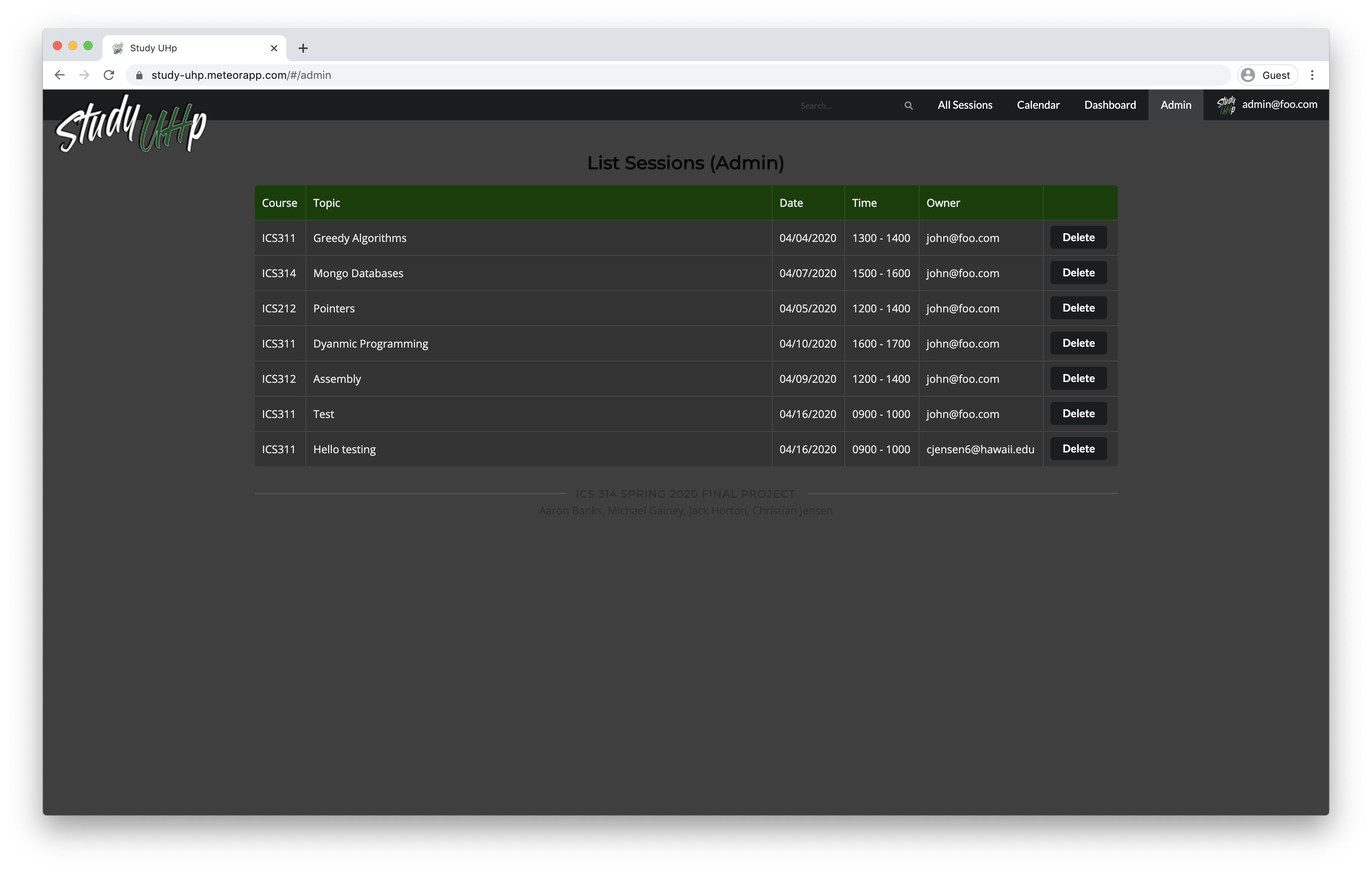Click the cjensen6@hawaii.edu owner cell
This screenshot has height=872, width=1372.
[x=980, y=449]
